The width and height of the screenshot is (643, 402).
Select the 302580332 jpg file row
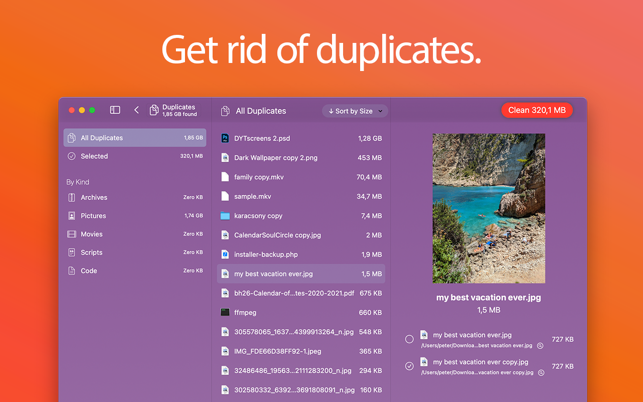[301, 390]
